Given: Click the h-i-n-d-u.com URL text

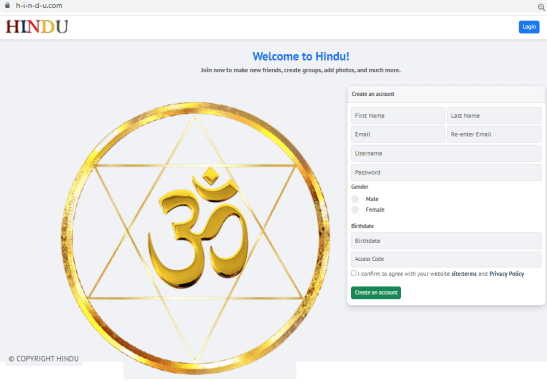Looking at the screenshot, I should tap(39, 6).
